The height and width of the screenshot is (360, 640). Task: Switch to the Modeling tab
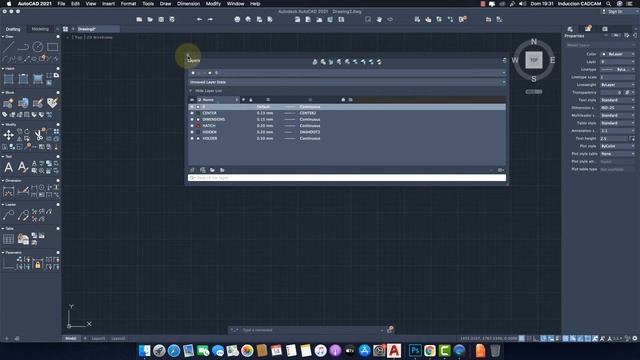[40, 29]
